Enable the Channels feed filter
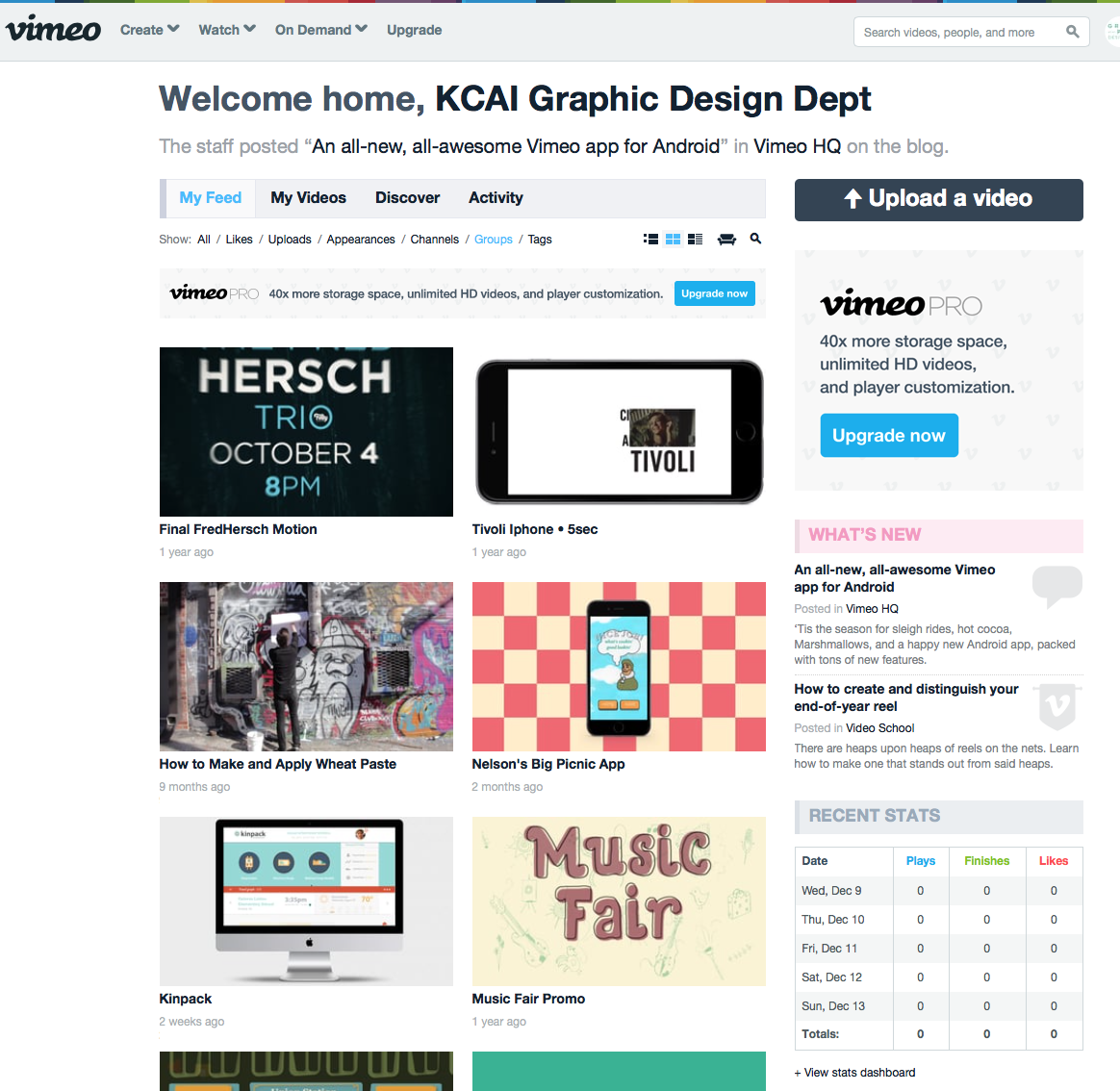The height and width of the screenshot is (1091, 1120). pos(434,239)
